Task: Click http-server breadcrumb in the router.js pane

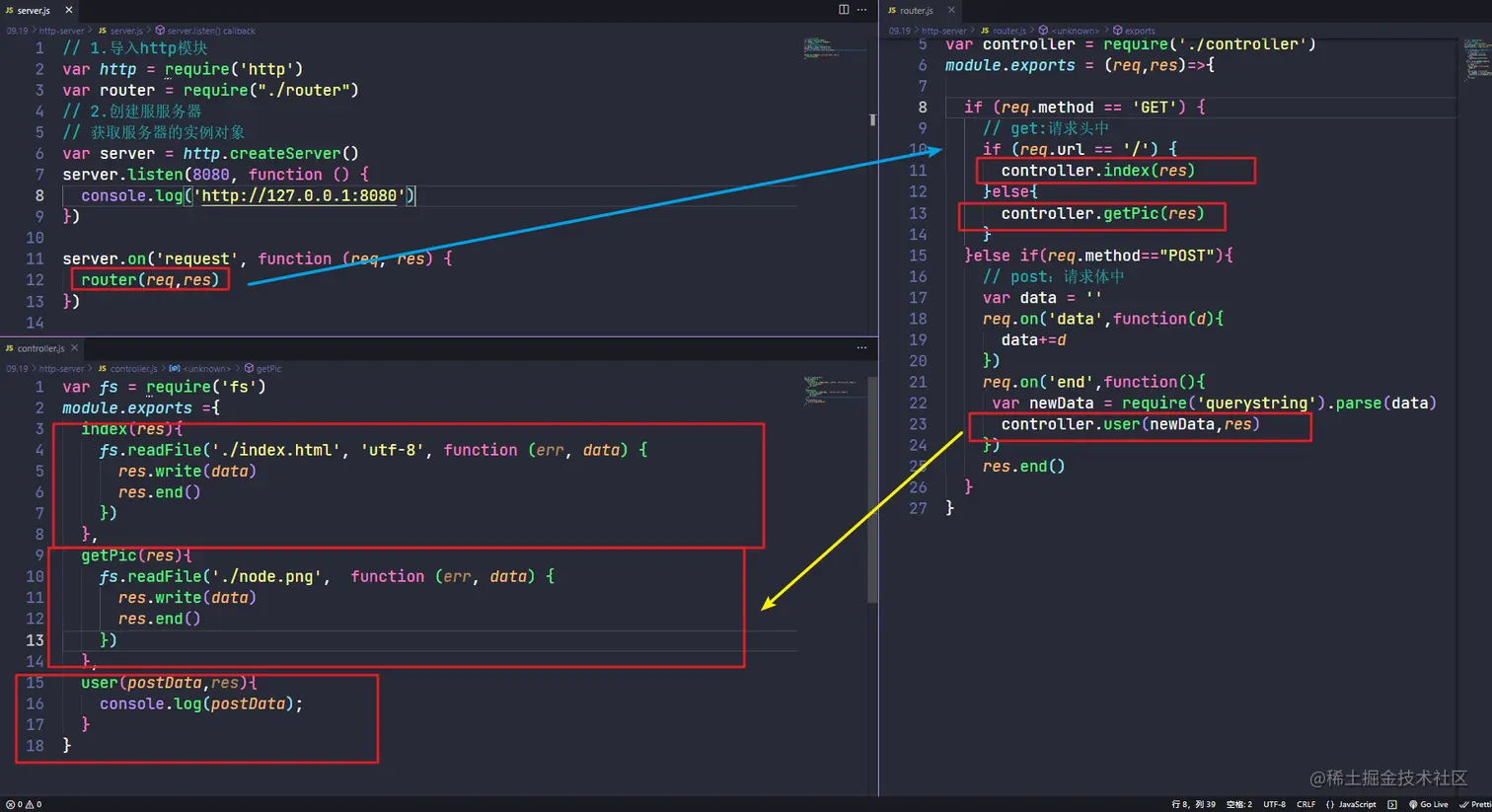Action: [x=944, y=31]
